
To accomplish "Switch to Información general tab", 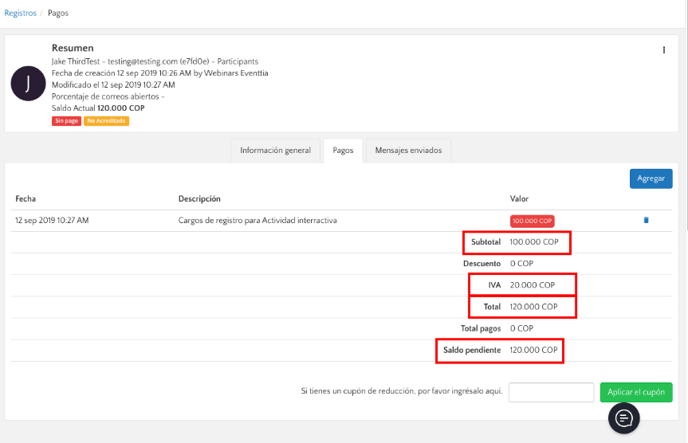I will click(x=275, y=151).
